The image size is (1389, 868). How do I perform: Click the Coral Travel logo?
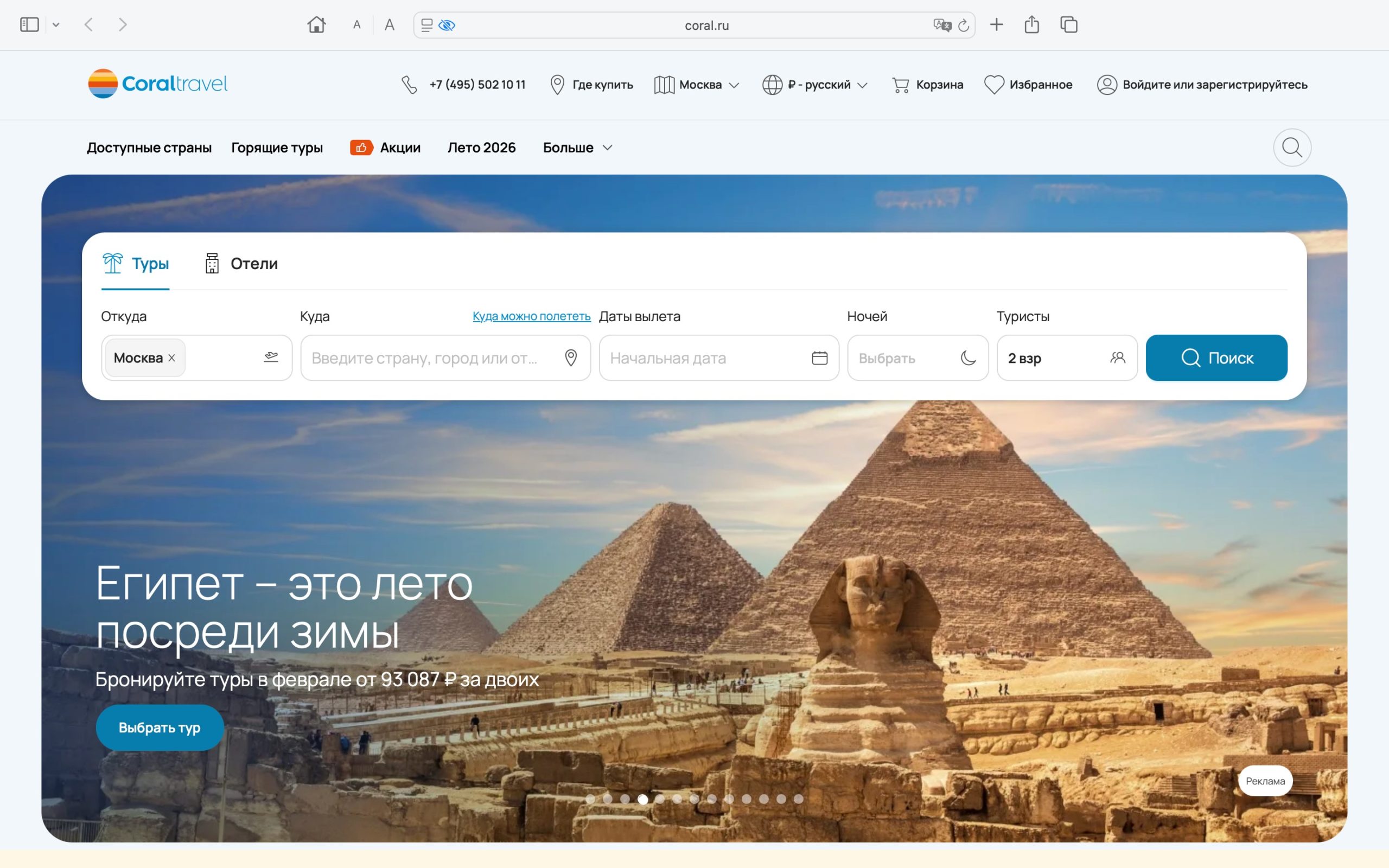click(x=158, y=84)
